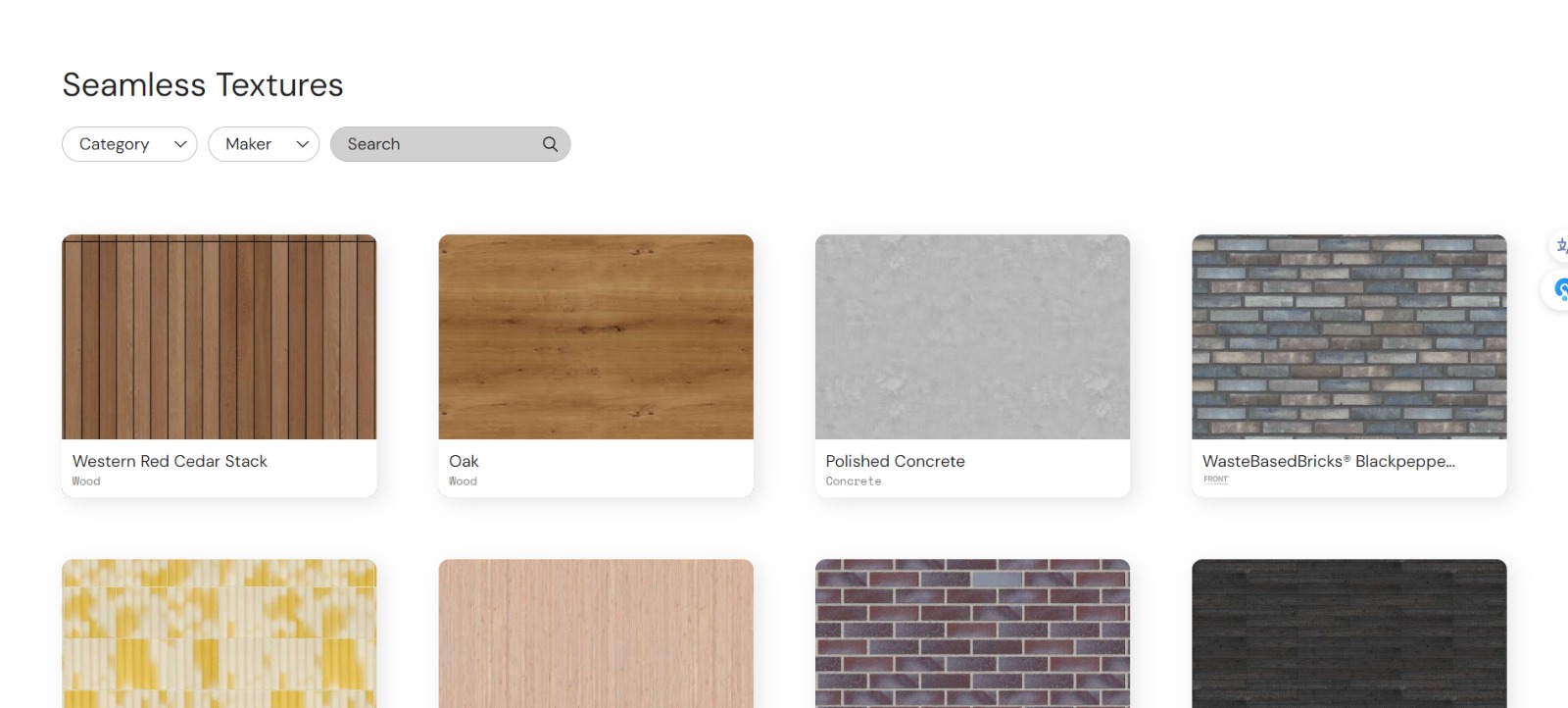Click the search magnifier icon
This screenshot has width=1568, height=708.
pos(550,144)
